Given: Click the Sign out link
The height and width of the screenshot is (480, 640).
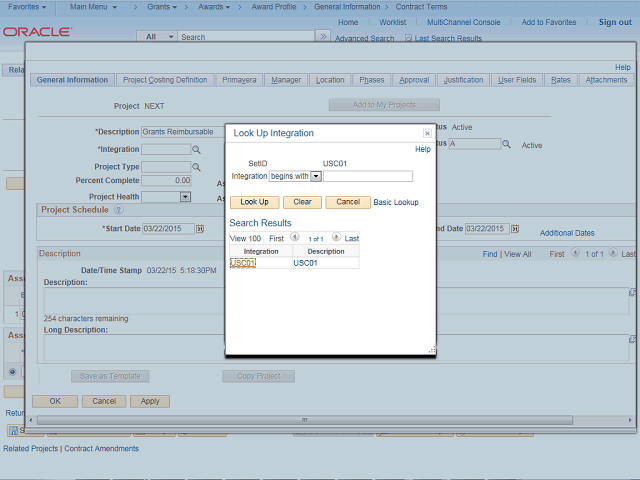Looking at the screenshot, I should pyautogui.click(x=615, y=22).
